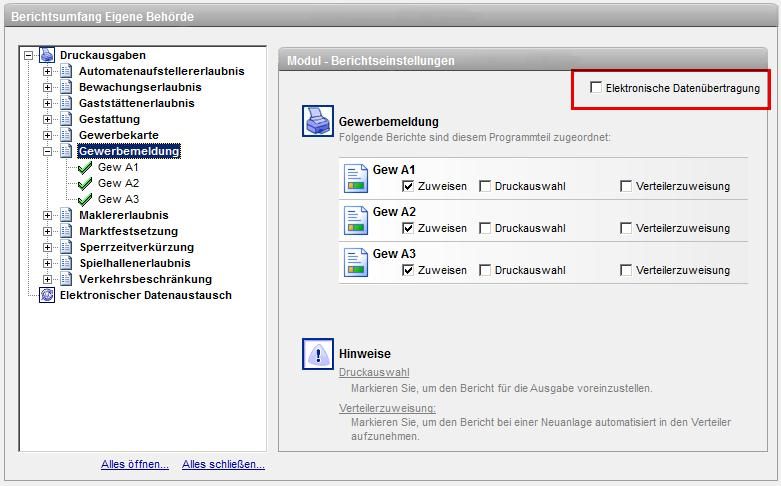
Task: Click the Gew A1 report icon
Action: [x=356, y=178]
